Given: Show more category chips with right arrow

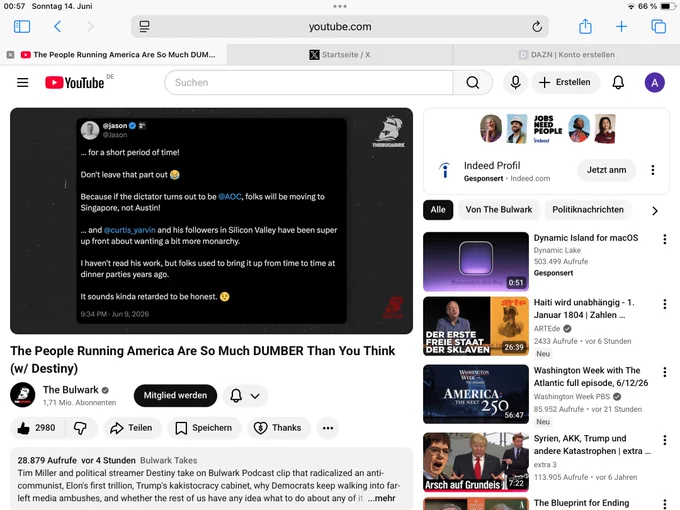Looking at the screenshot, I should pos(655,211).
